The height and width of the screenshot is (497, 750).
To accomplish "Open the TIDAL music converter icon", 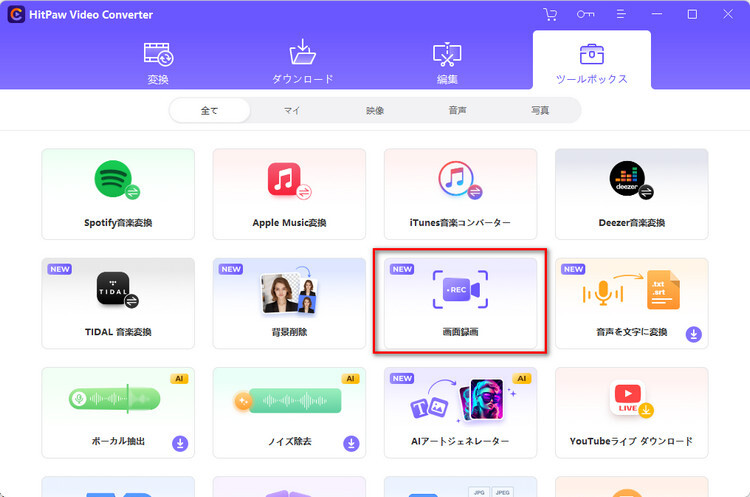I will pos(117,289).
